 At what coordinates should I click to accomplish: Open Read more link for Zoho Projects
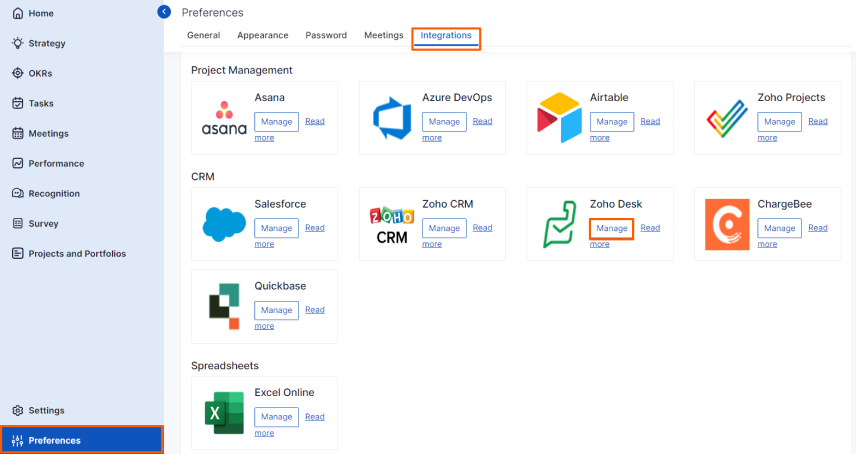click(x=817, y=121)
